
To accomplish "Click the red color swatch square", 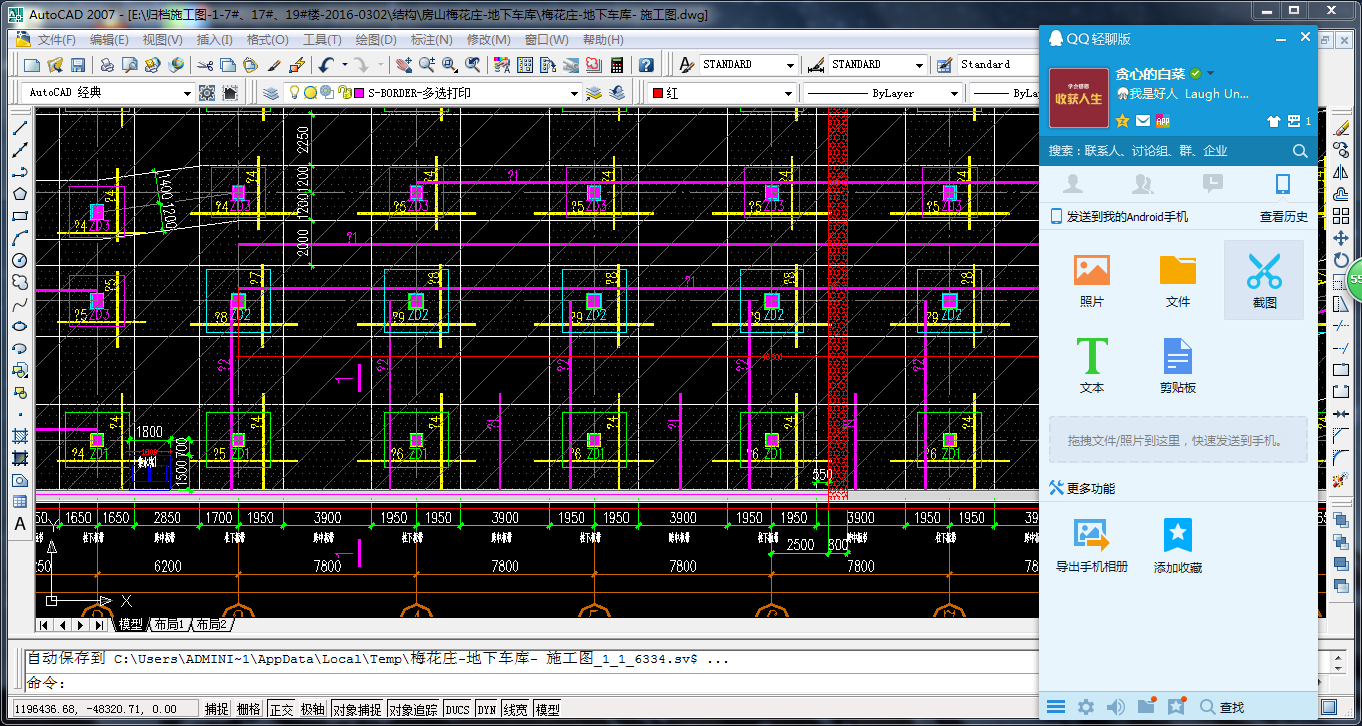I will coord(658,93).
